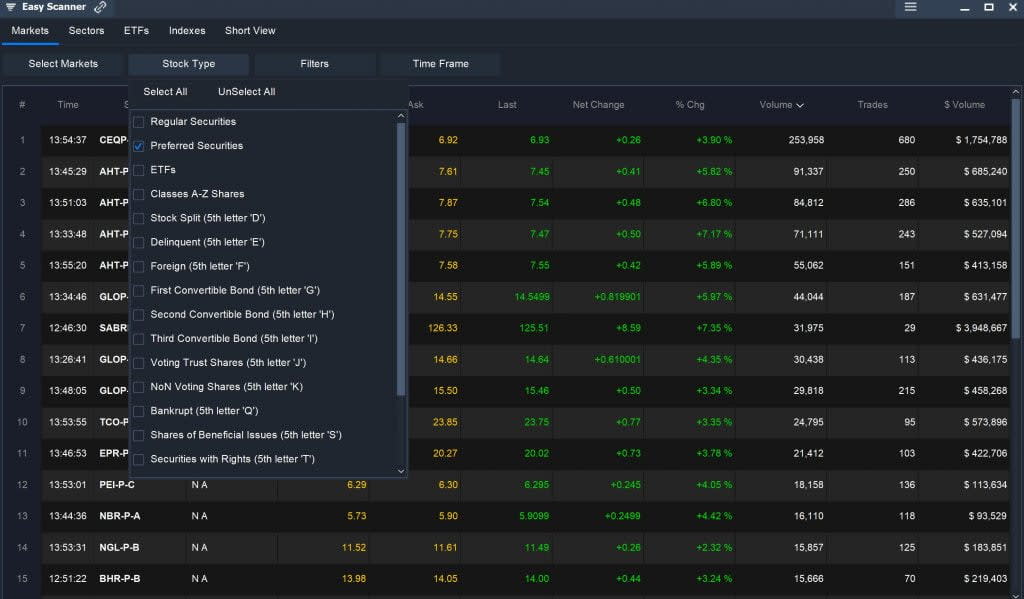Switch to the Sectors tab
1024x599 pixels.
pos(86,30)
